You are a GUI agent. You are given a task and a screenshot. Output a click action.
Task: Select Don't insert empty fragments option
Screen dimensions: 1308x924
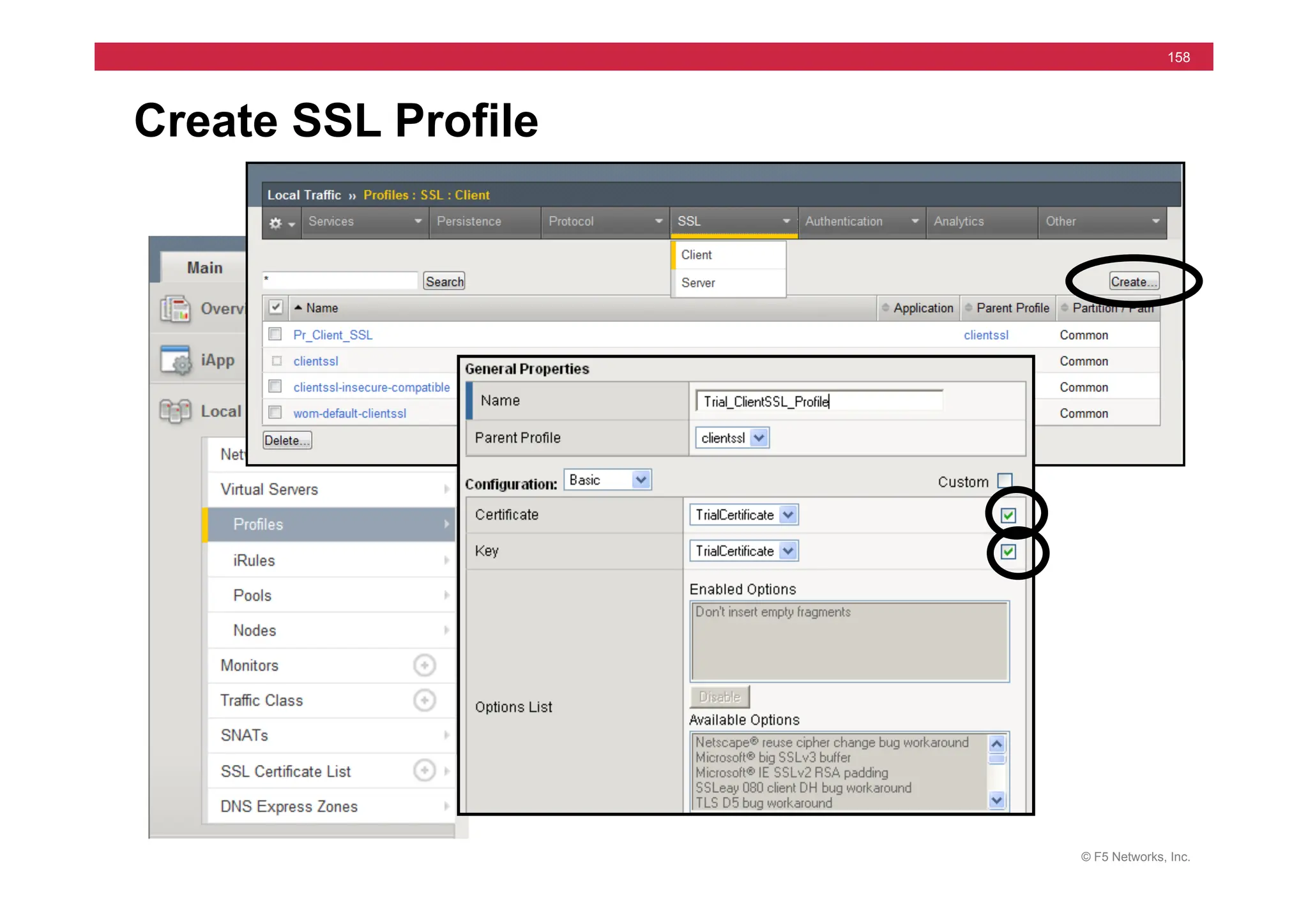(773, 612)
